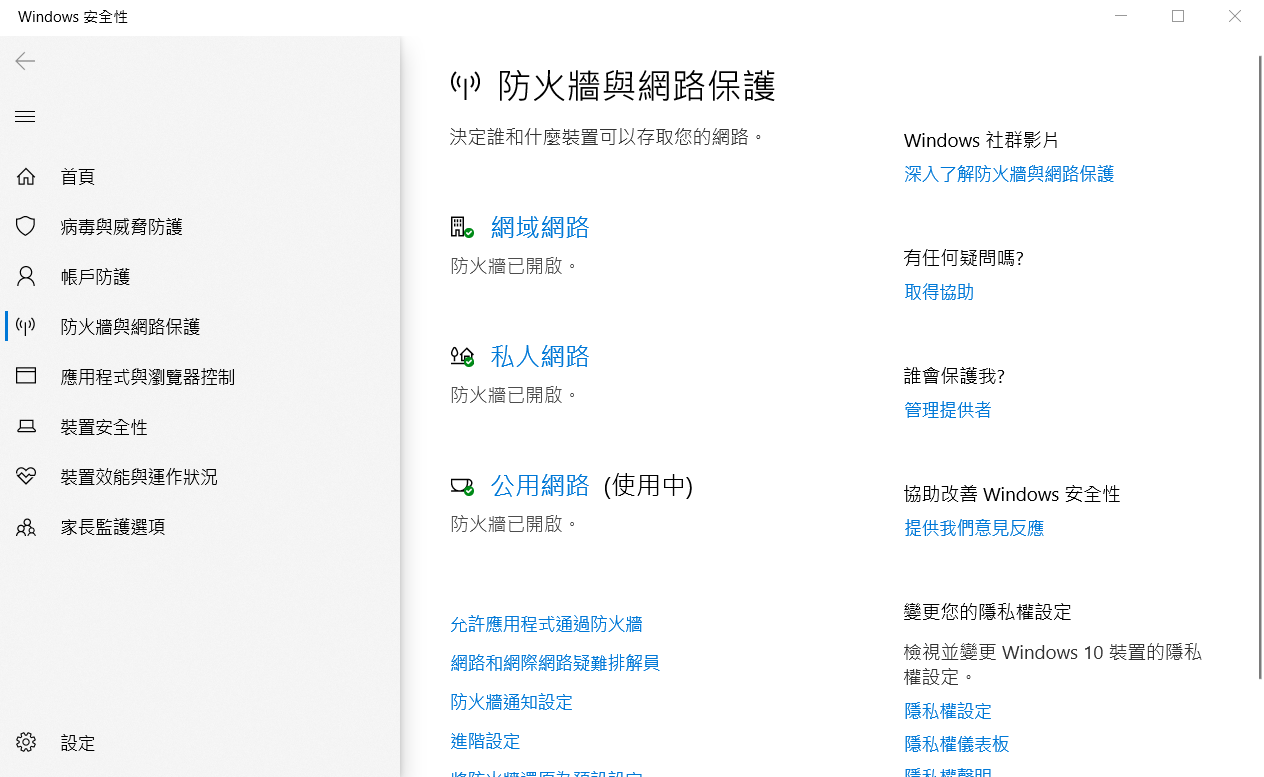Click the home icon beside 首頁
This screenshot has width=1264, height=777.
26,177
